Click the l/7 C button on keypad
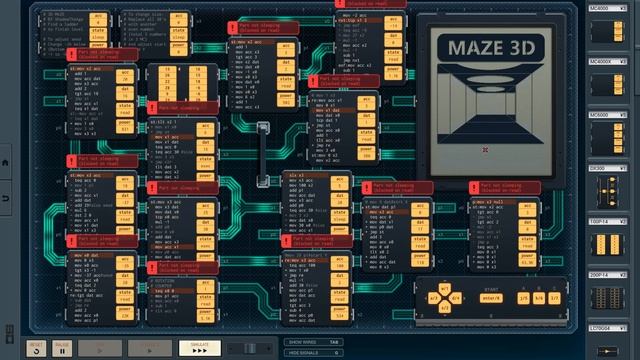Screen dimensions: 640x360 click(x=554, y=298)
